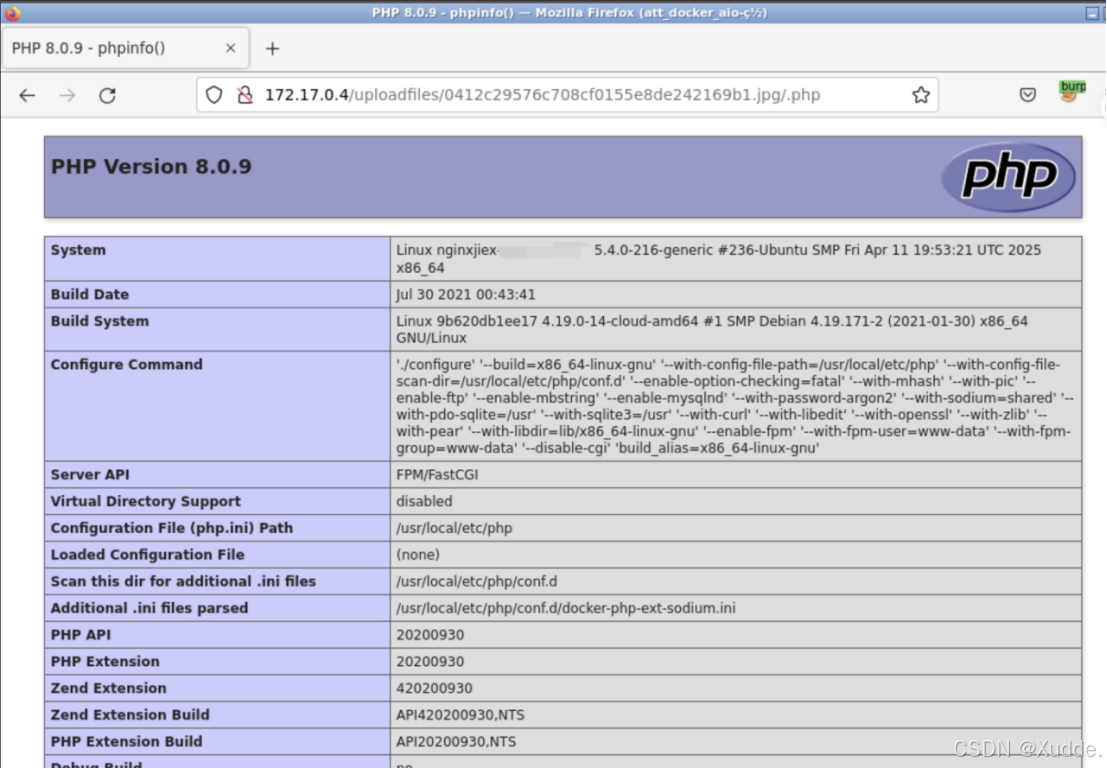Click the Loaded Configuration File value (none)
This screenshot has width=1107, height=769.
click(x=418, y=555)
